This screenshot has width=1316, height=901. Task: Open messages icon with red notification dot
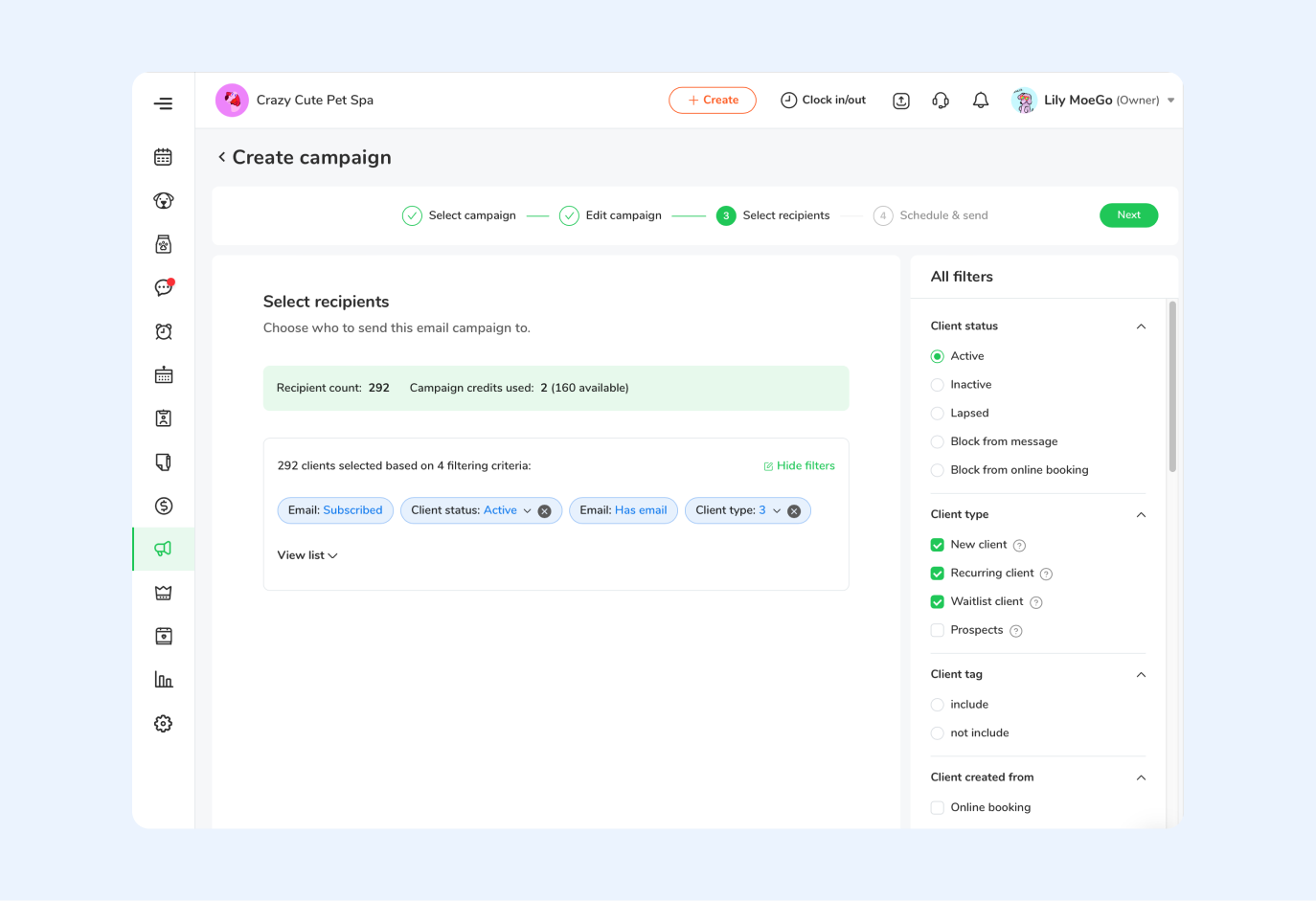tap(163, 288)
